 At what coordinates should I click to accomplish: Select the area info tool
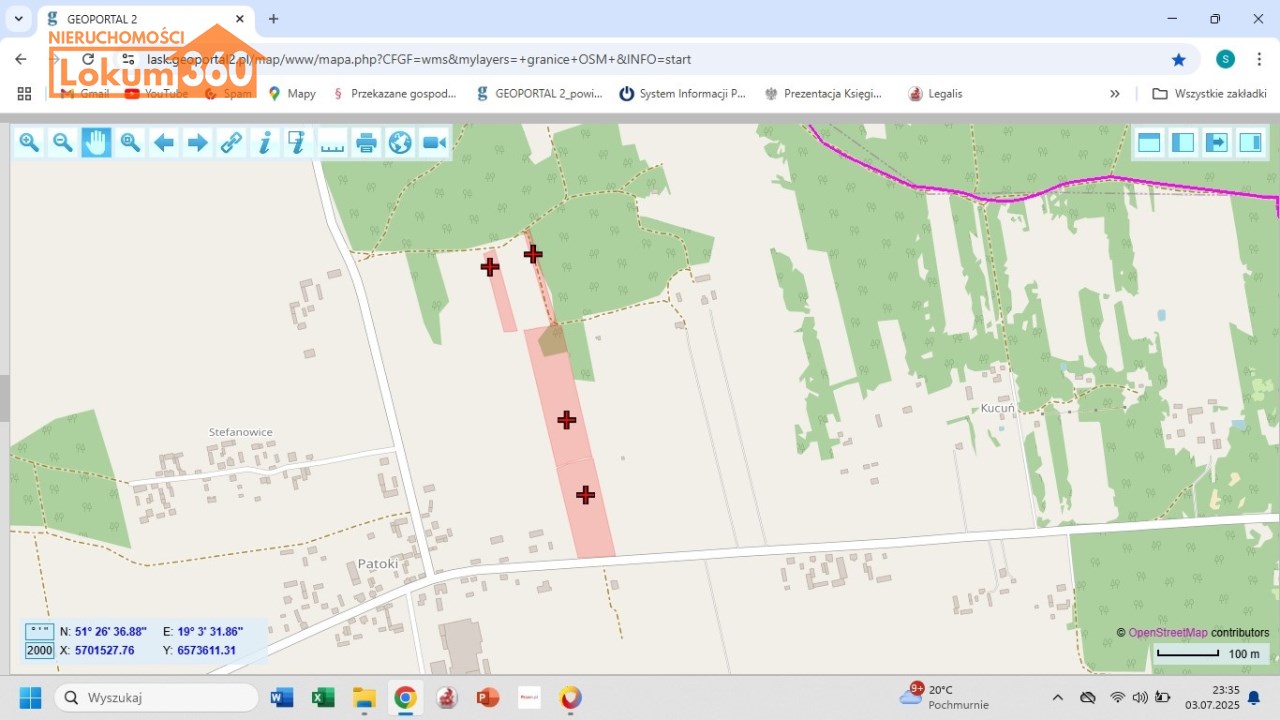[298, 143]
